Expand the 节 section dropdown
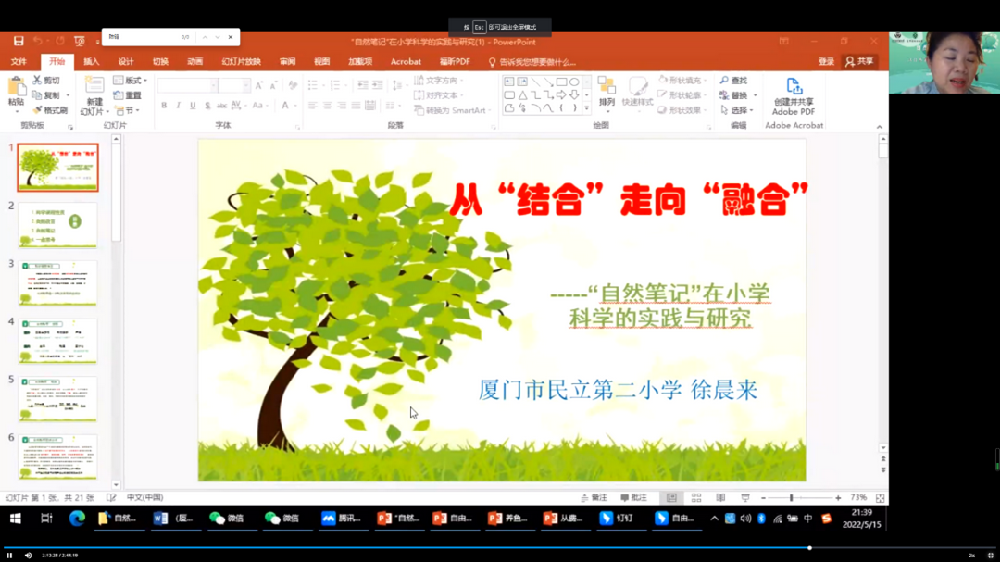 [128, 110]
